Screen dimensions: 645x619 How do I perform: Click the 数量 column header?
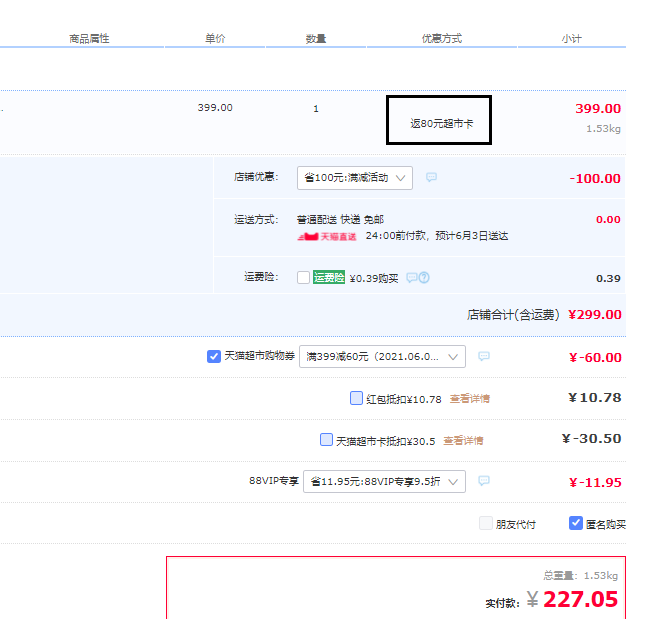316,39
